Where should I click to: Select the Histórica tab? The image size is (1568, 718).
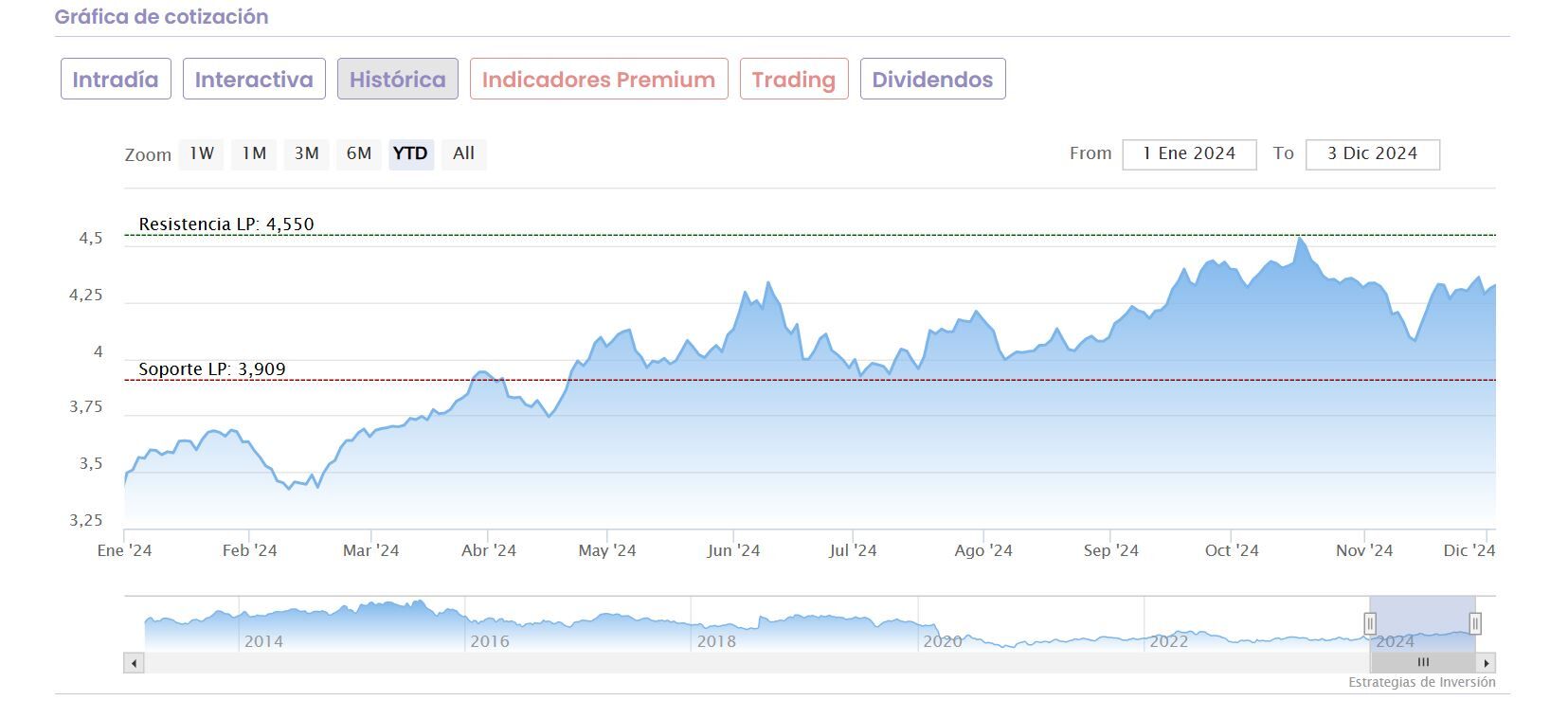click(x=397, y=80)
